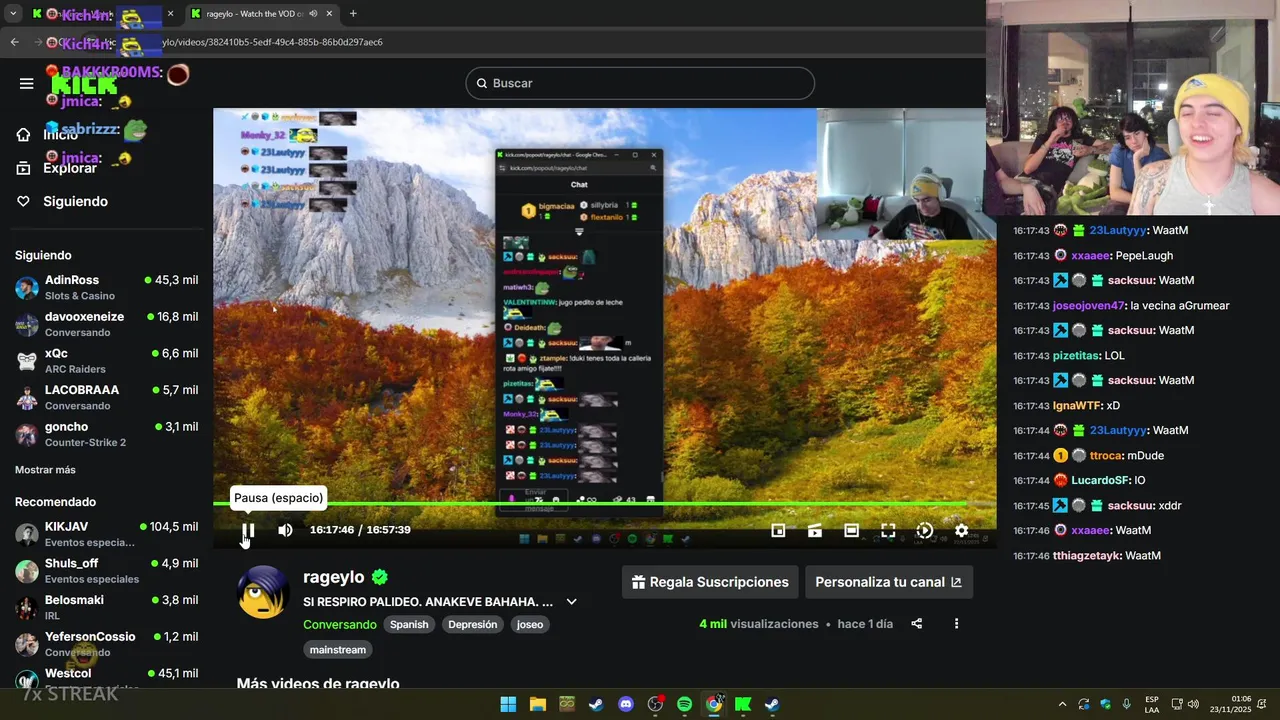Enter fullscreen video mode
Viewport: 1280px width, 720px height.
click(x=888, y=530)
